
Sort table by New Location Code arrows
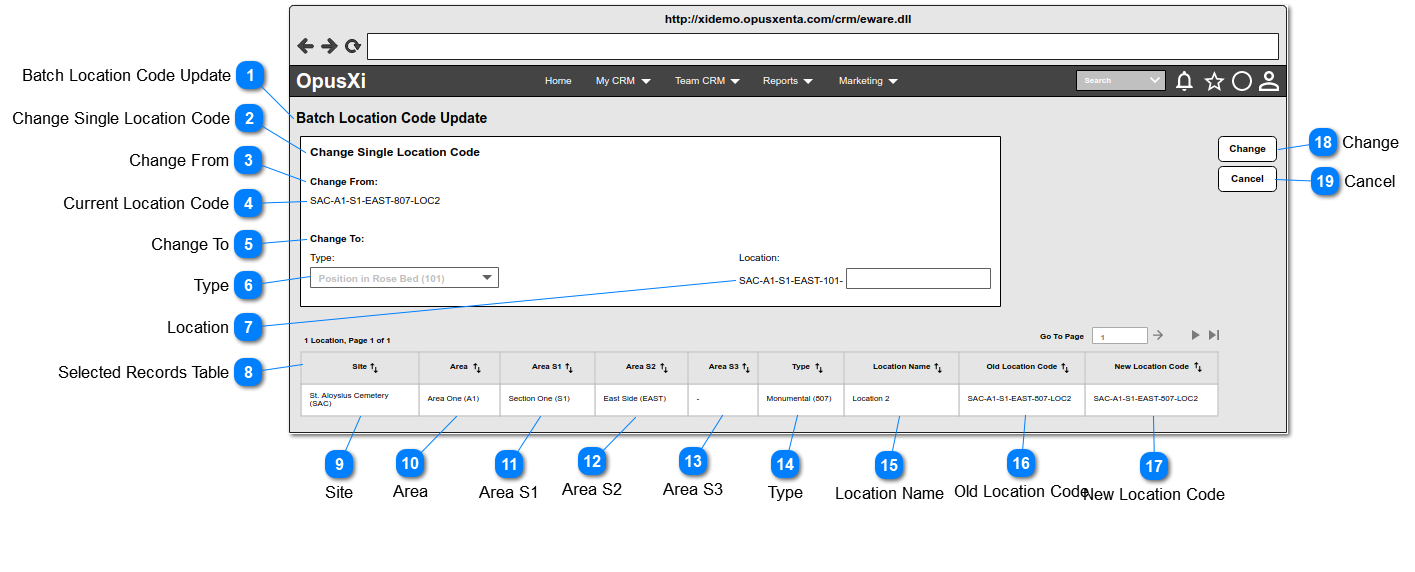[x=1197, y=368]
